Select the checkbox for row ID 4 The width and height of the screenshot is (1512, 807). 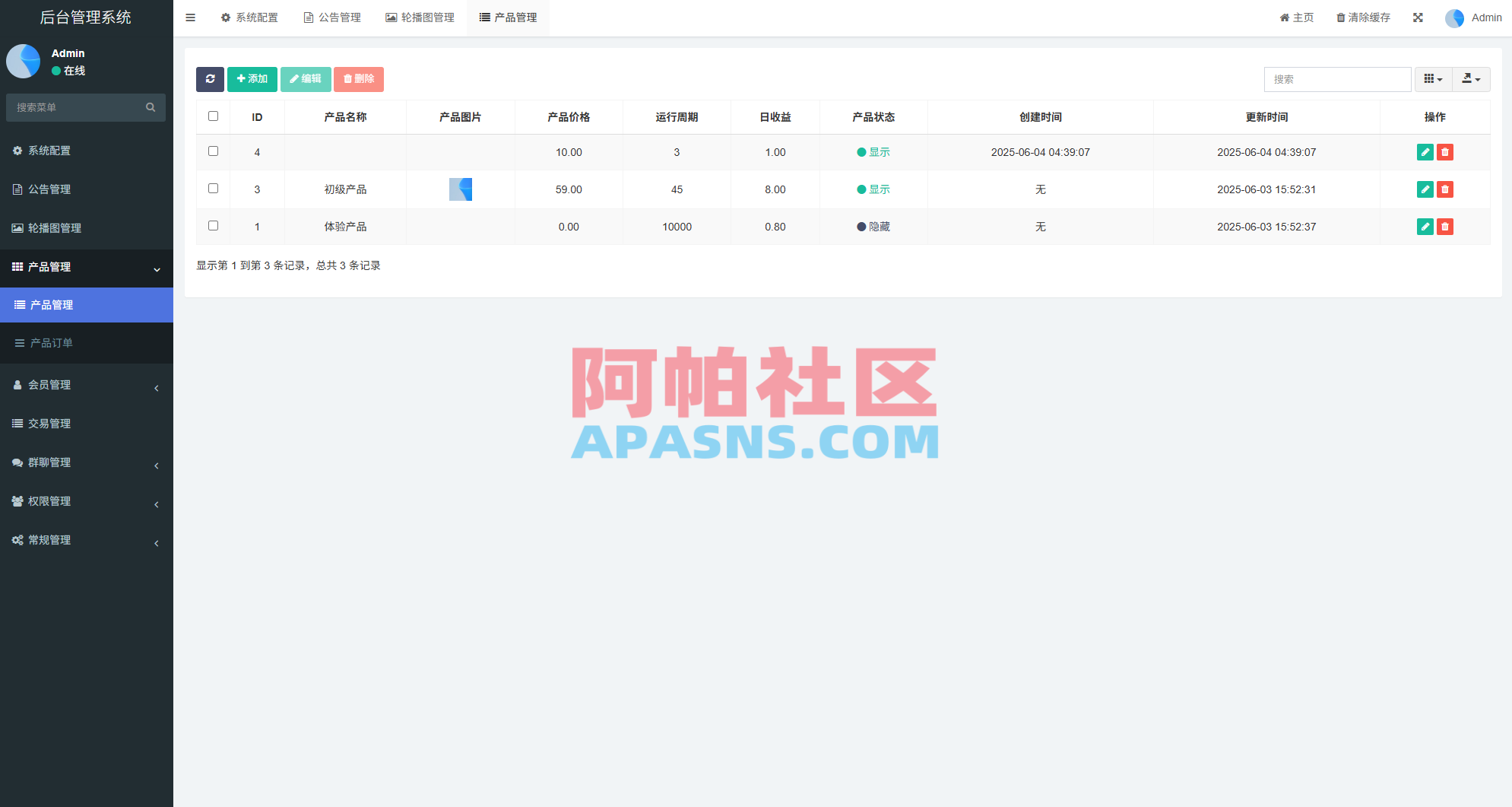pos(213,151)
